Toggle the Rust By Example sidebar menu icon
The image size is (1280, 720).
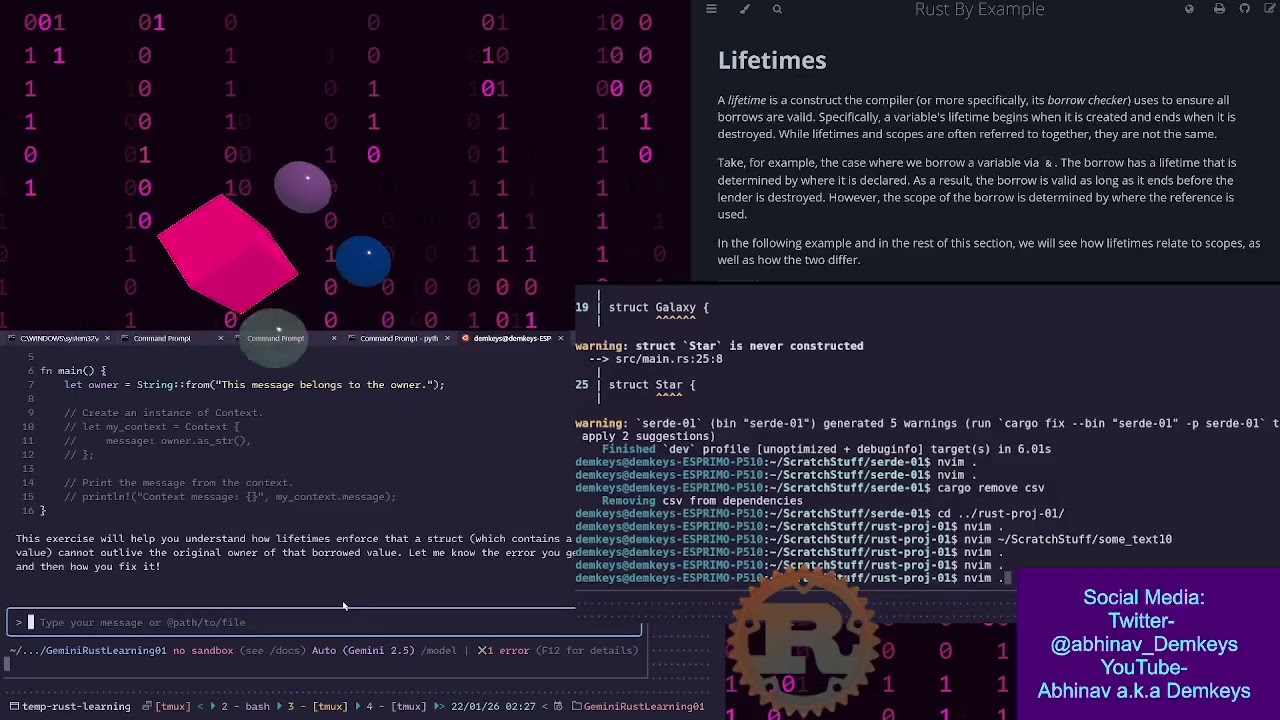pyautogui.click(x=711, y=9)
